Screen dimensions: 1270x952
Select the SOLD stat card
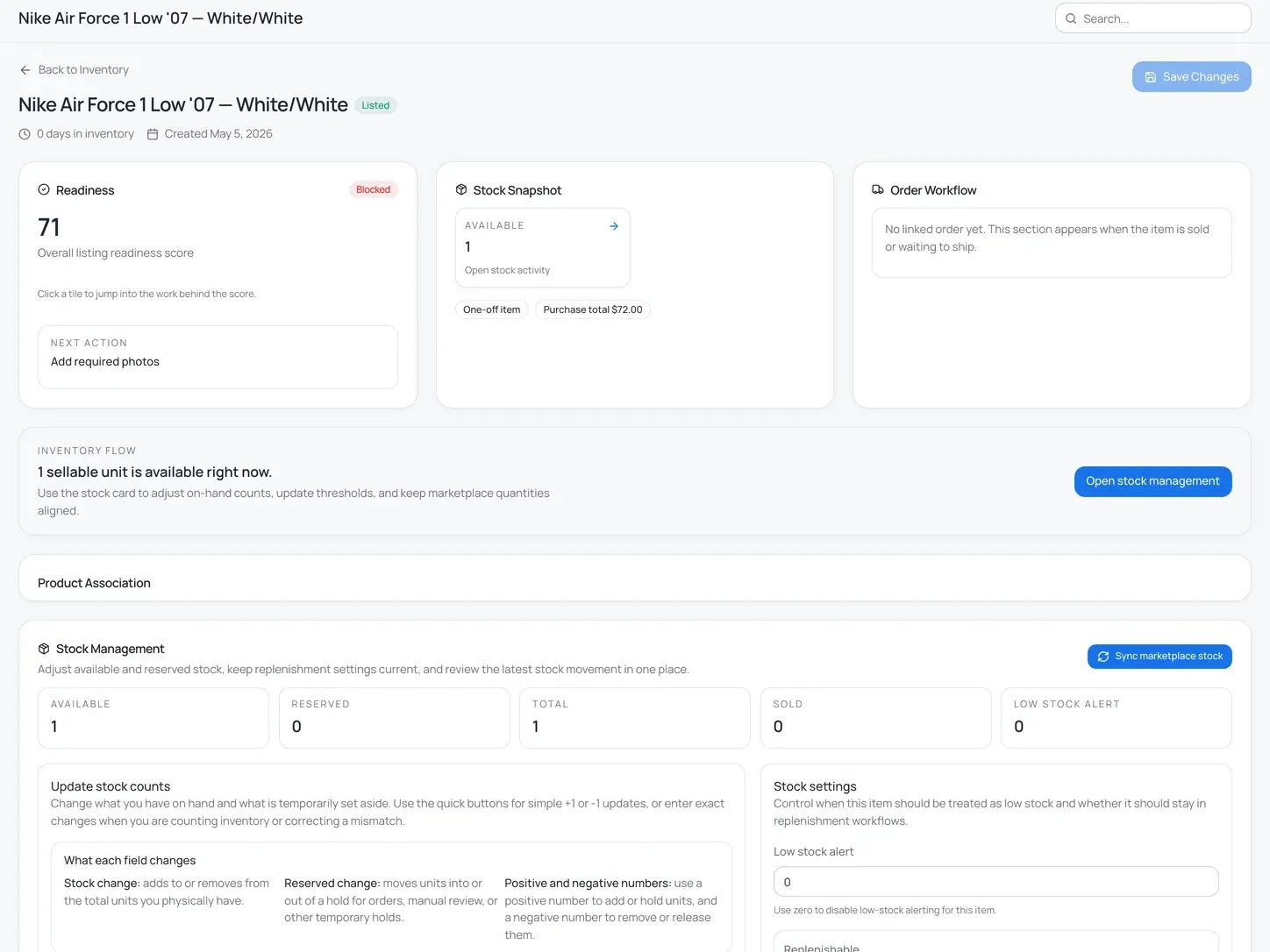(x=875, y=718)
